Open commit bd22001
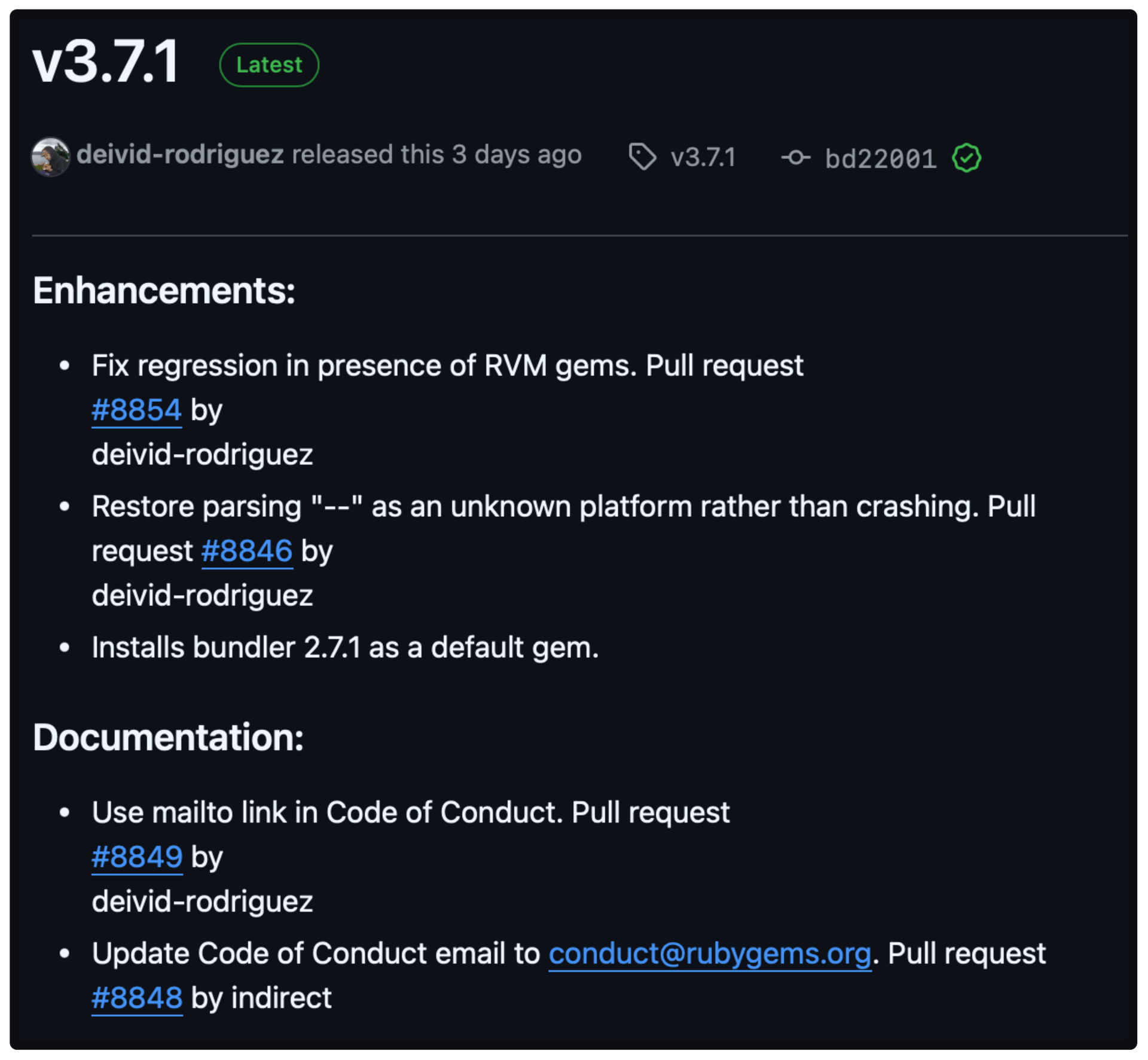The height and width of the screenshot is (1060, 1148). [x=880, y=159]
